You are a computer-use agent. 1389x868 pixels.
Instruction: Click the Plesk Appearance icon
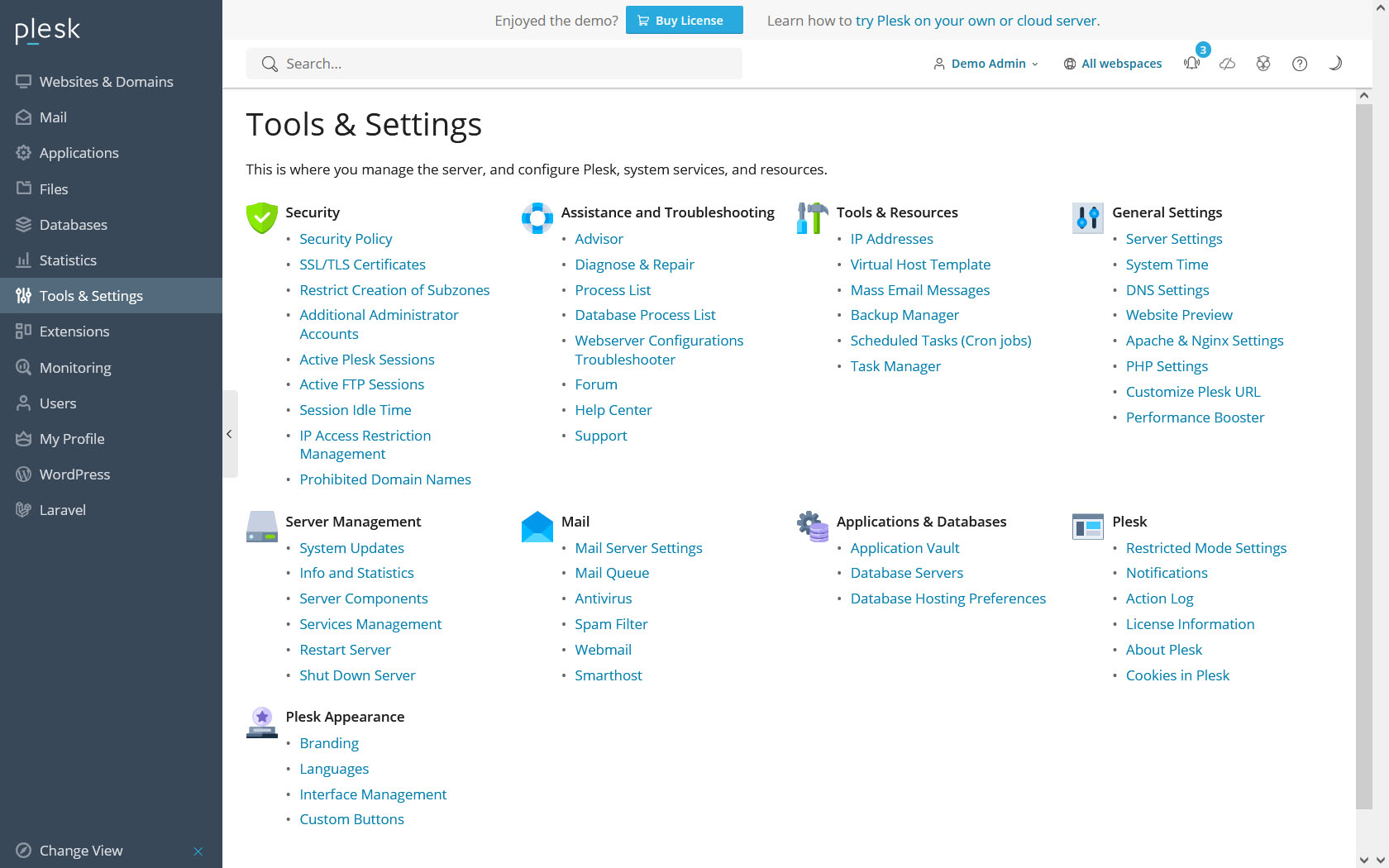point(261,723)
